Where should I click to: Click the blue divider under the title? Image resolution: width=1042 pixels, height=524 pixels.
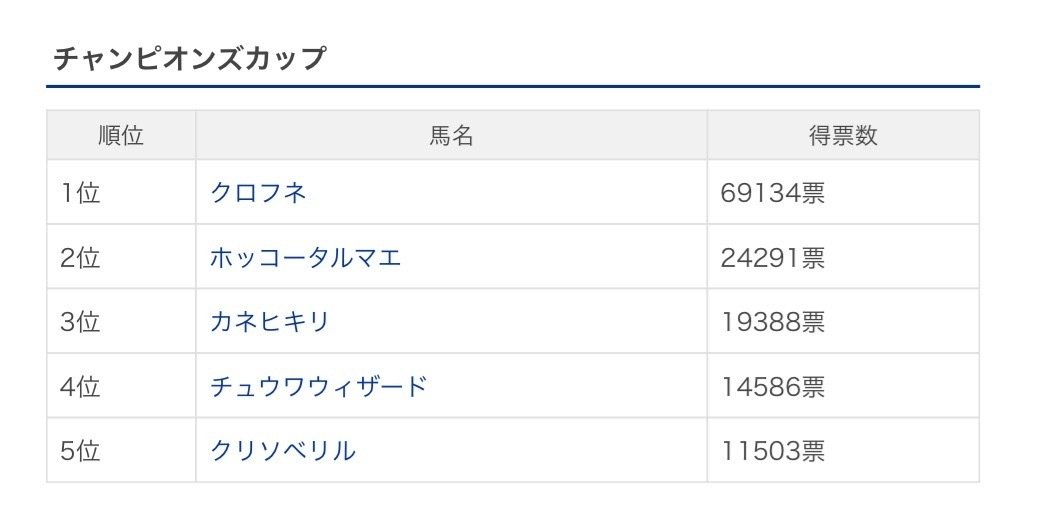coord(513,86)
